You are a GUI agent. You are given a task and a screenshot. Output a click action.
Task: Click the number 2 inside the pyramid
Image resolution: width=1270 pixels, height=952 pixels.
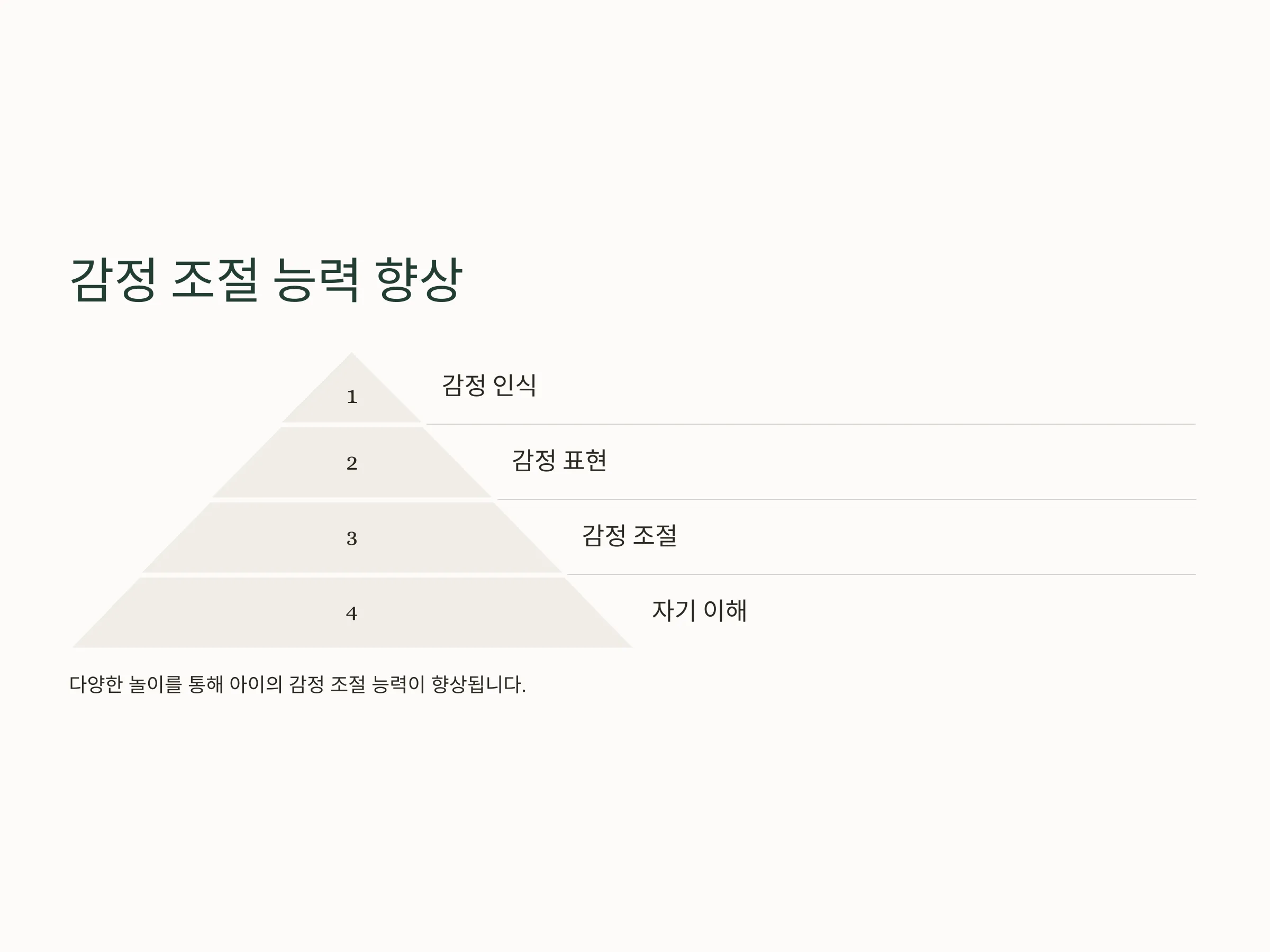click(352, 463)
